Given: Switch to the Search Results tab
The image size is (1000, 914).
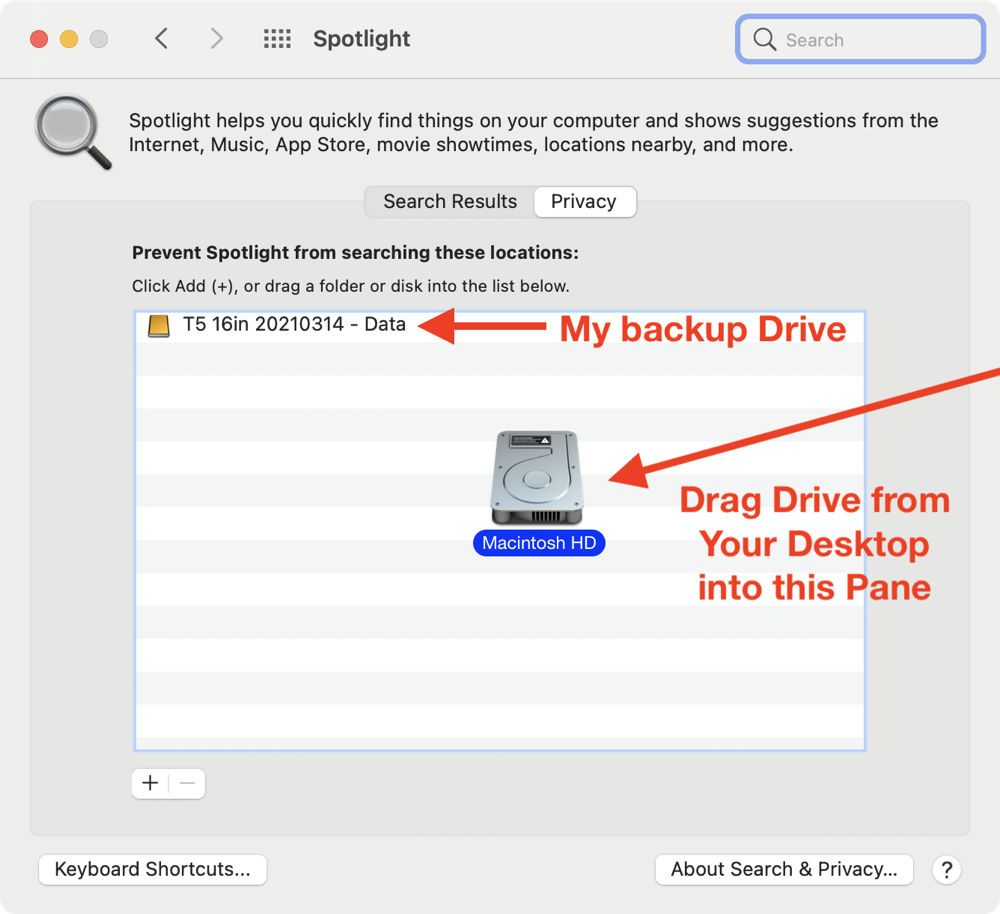Looking at the screenshot, I should tap(450, 201).
